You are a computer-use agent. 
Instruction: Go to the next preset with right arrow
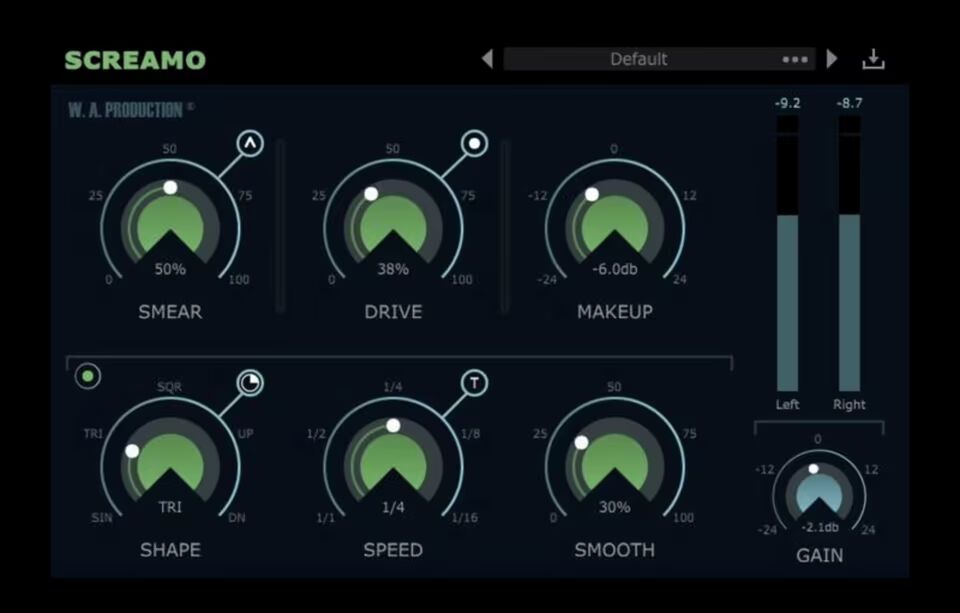(831, 59)
